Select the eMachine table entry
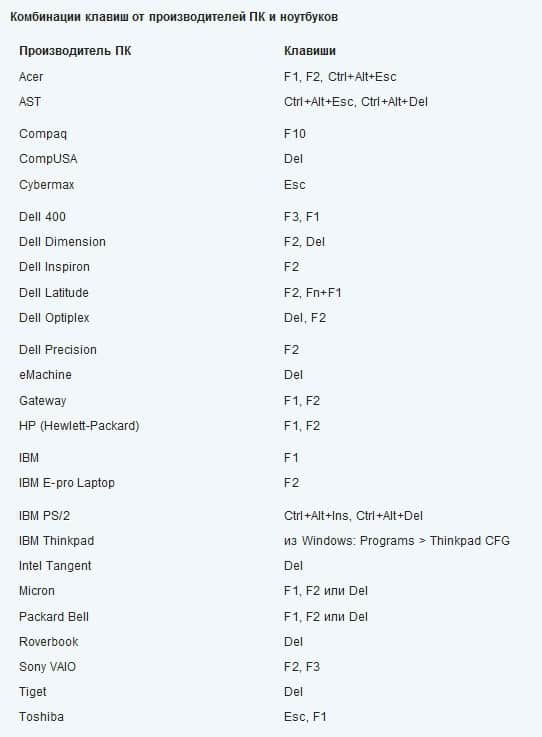The height and width of the screenshot is (737, 542). (x=45, y=375)
